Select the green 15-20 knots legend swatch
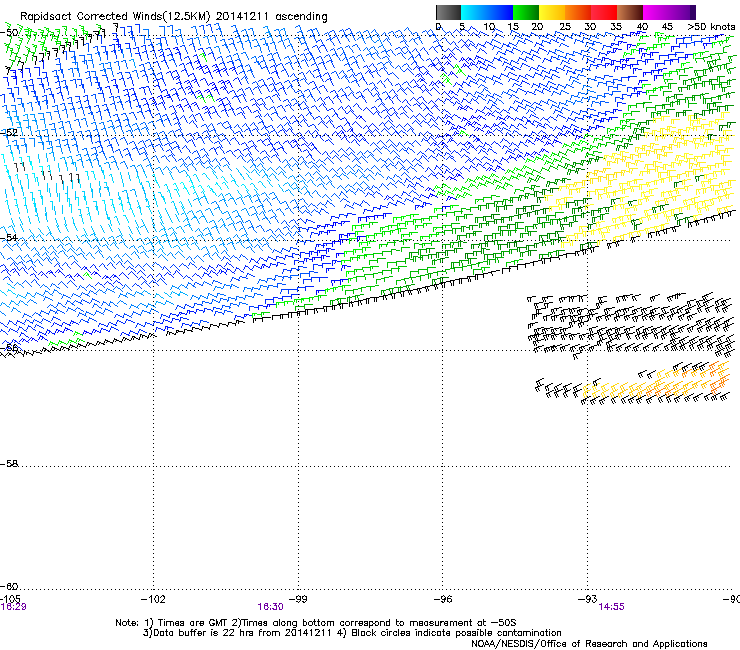 526,12
